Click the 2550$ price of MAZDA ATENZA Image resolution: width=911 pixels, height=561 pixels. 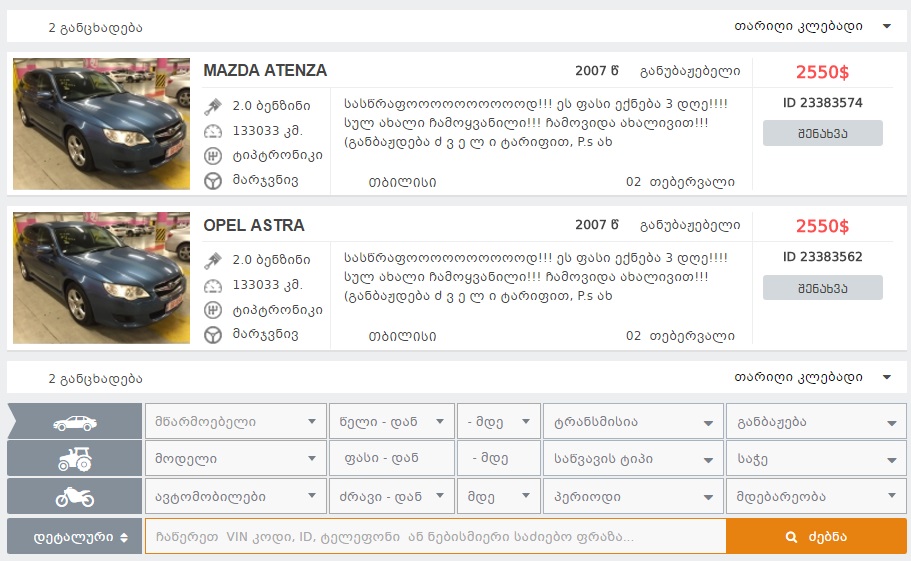pyautogui.click(x=823, y=72)
